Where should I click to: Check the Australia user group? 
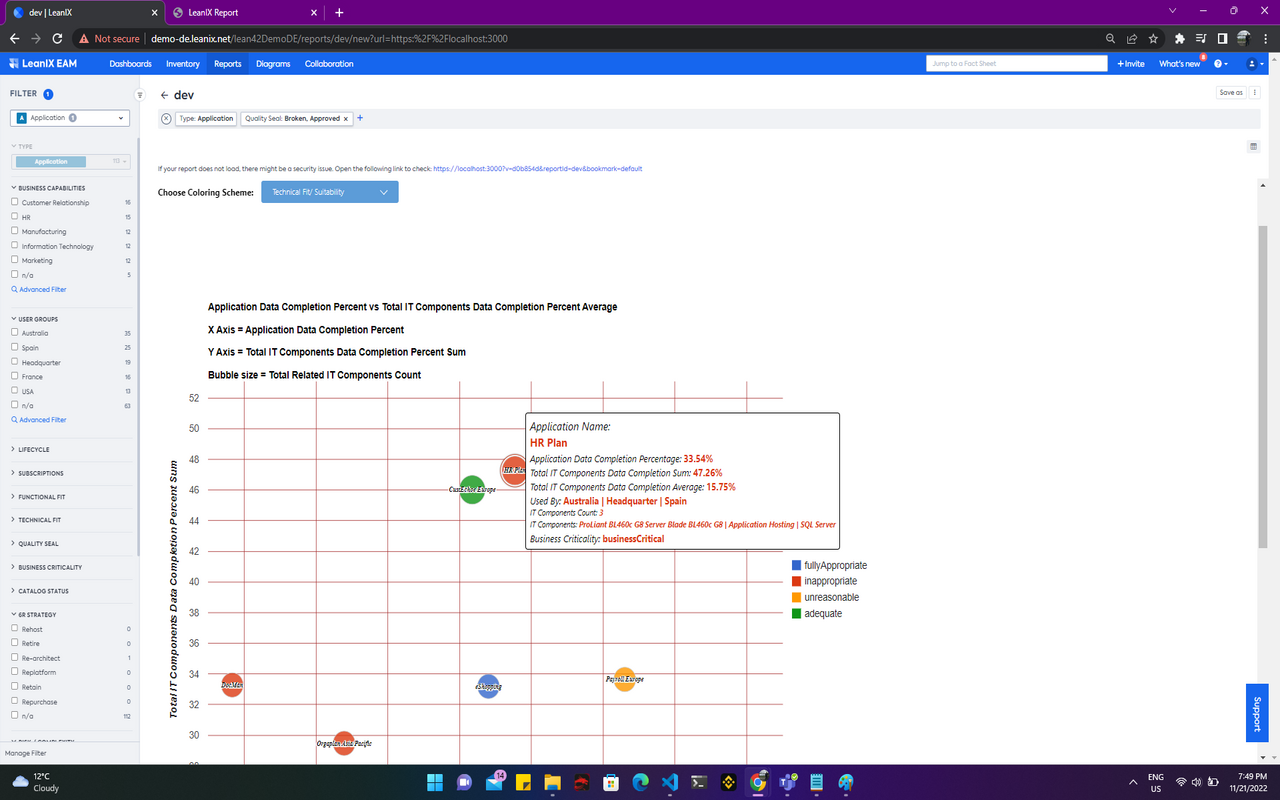coord(14,333)
